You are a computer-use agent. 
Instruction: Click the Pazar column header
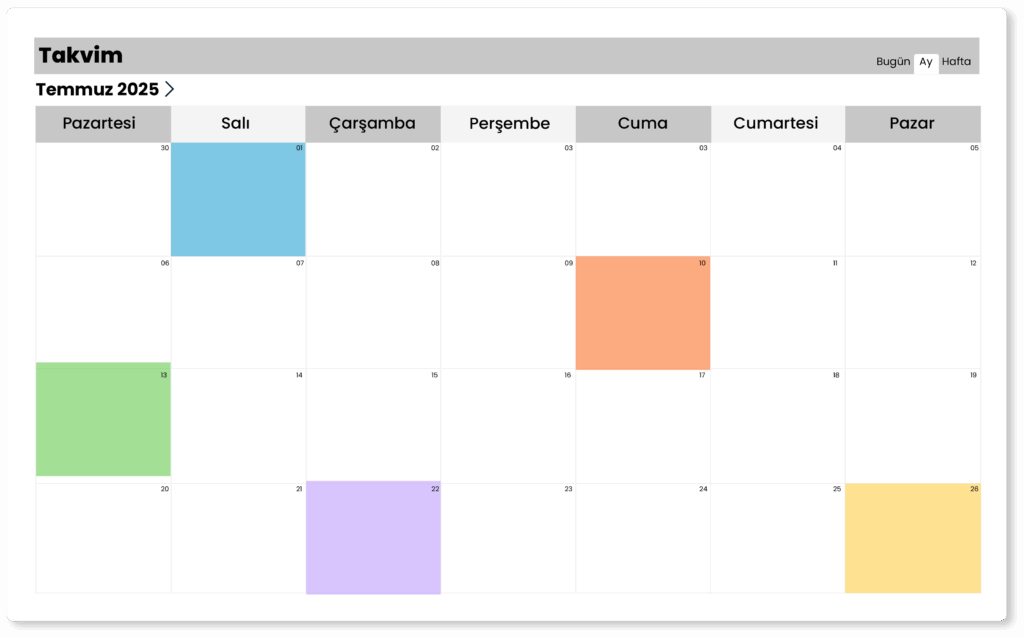(x=912, y=124)
